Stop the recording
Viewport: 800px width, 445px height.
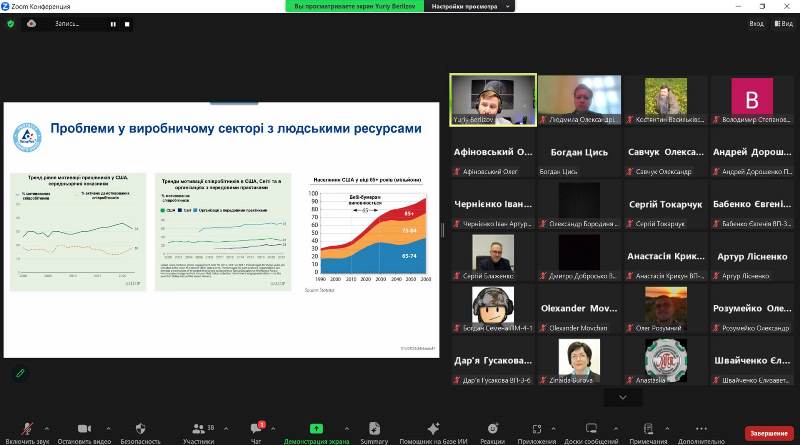click(127, 24)
